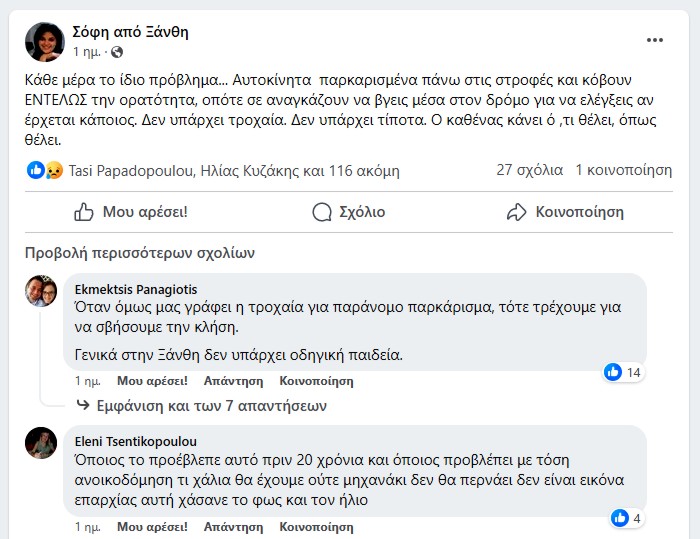700x539 pixels.
Task: Open Ekmektsis Panagiotis avatar
Action: point(41,291)
